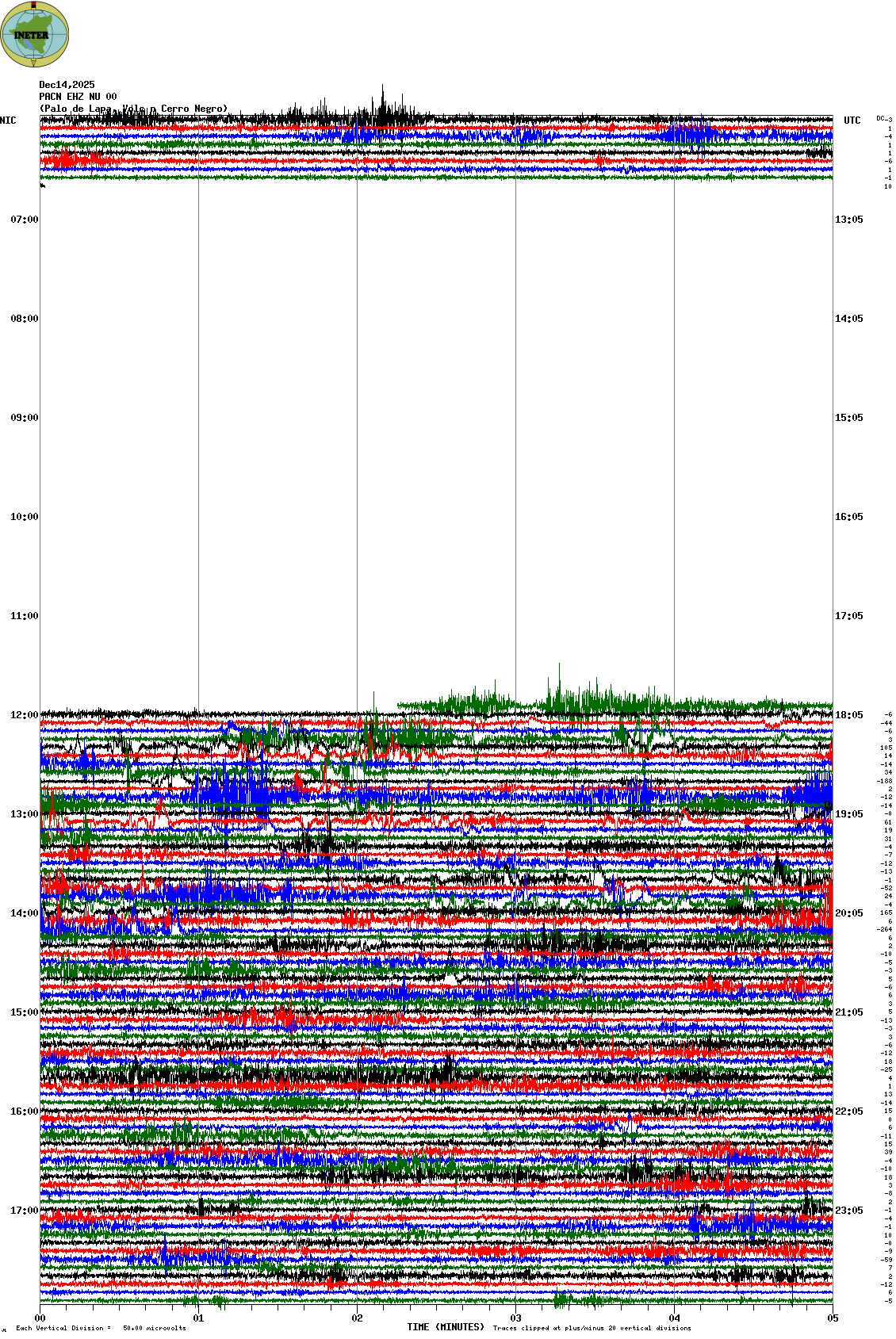896x1339 pixels.
Task: Select the 18:05 UTC time label
Action: [848, 715]
